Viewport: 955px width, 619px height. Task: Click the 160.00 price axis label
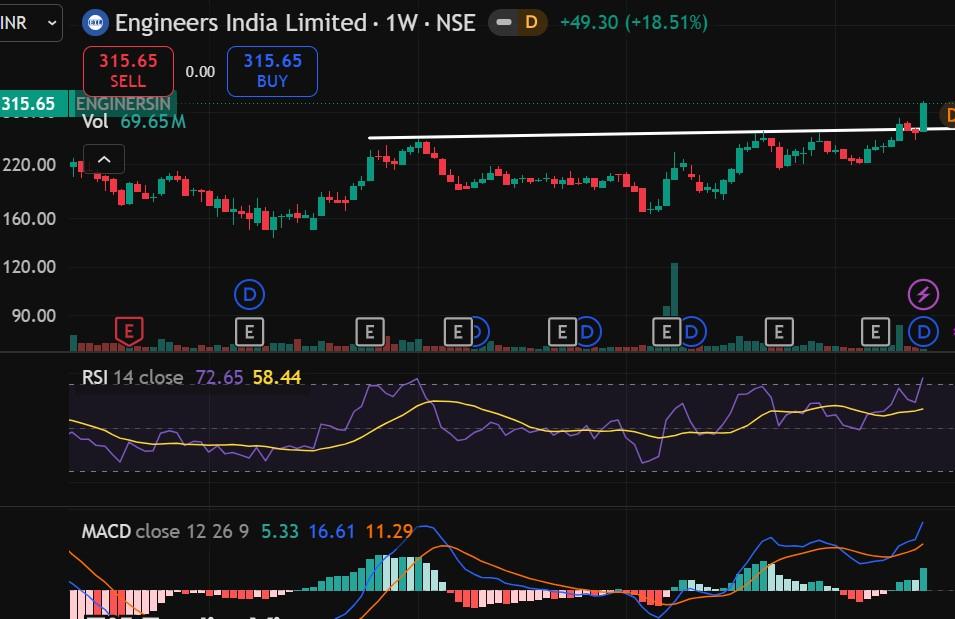tap(29, 219)
